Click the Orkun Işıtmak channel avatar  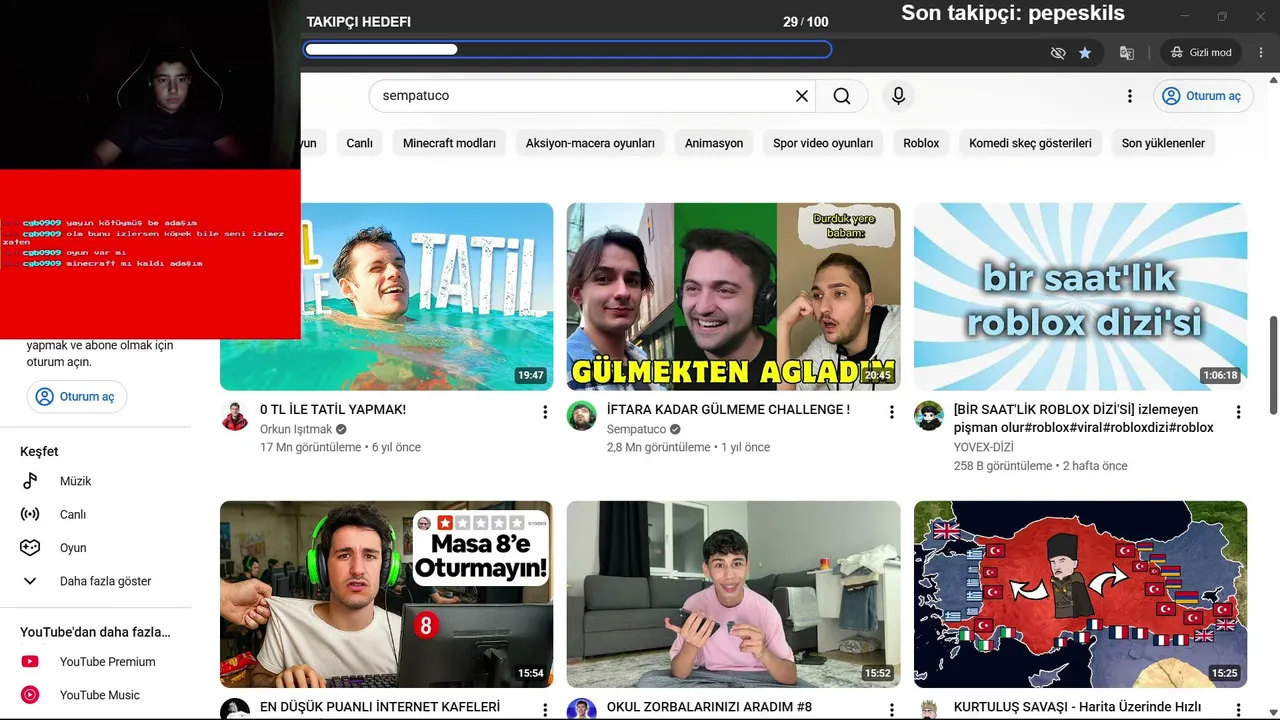coord(235,416)
